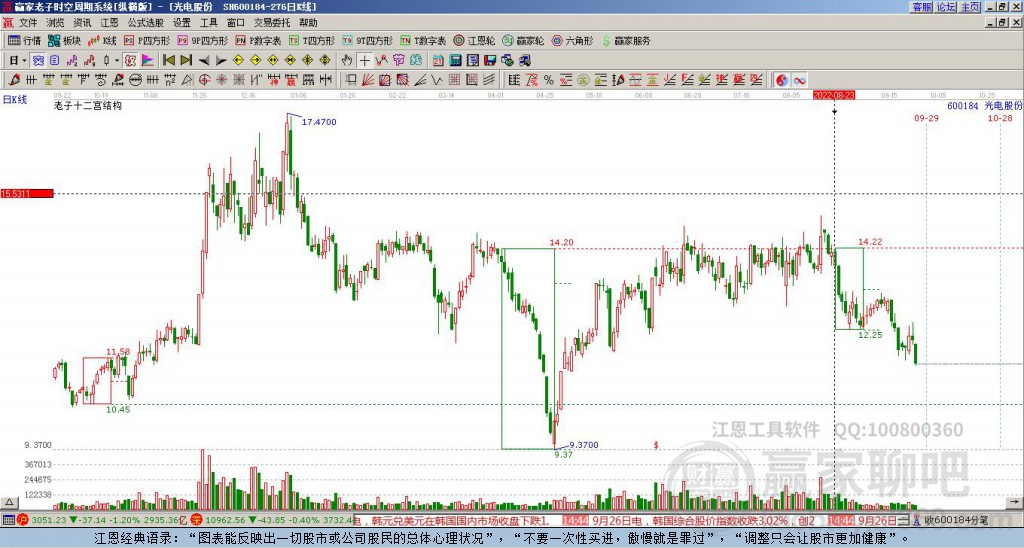Click the 10-28 forecast date label
The image size is (1024, 548).
click(1000, 118)
